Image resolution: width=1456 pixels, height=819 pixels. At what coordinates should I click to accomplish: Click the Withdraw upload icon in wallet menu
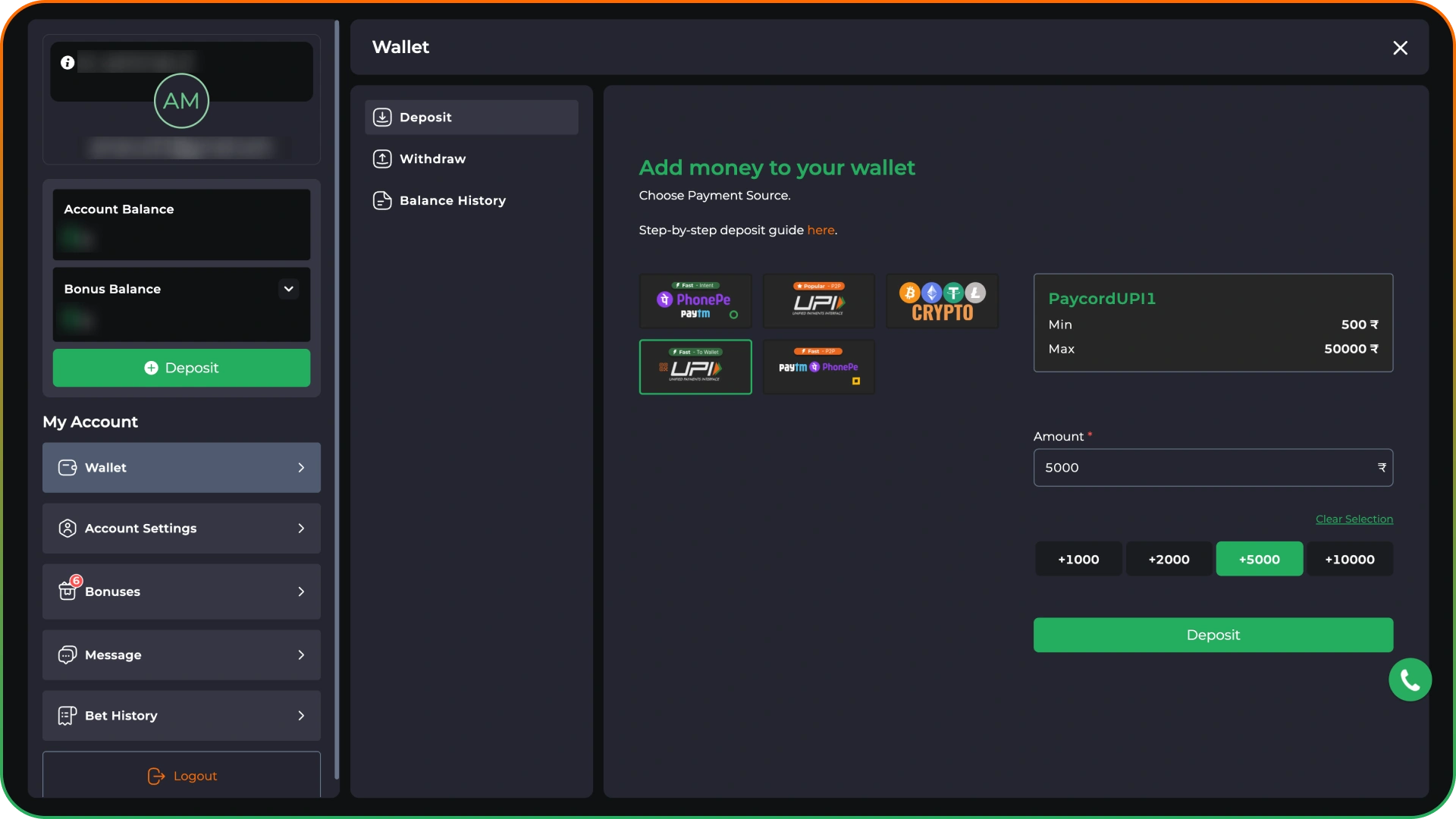click(382, 159)
